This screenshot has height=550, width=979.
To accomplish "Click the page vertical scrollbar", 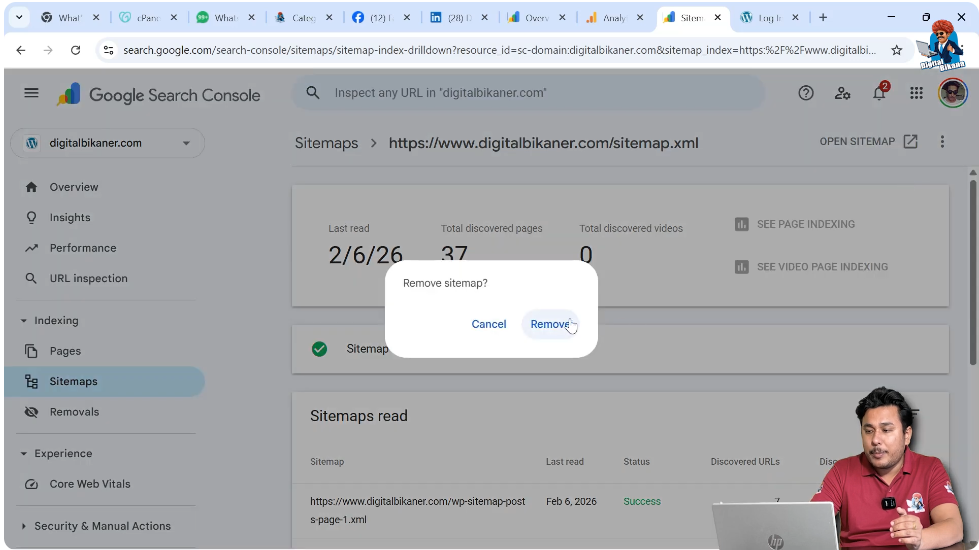I will [x=973, y=272].
